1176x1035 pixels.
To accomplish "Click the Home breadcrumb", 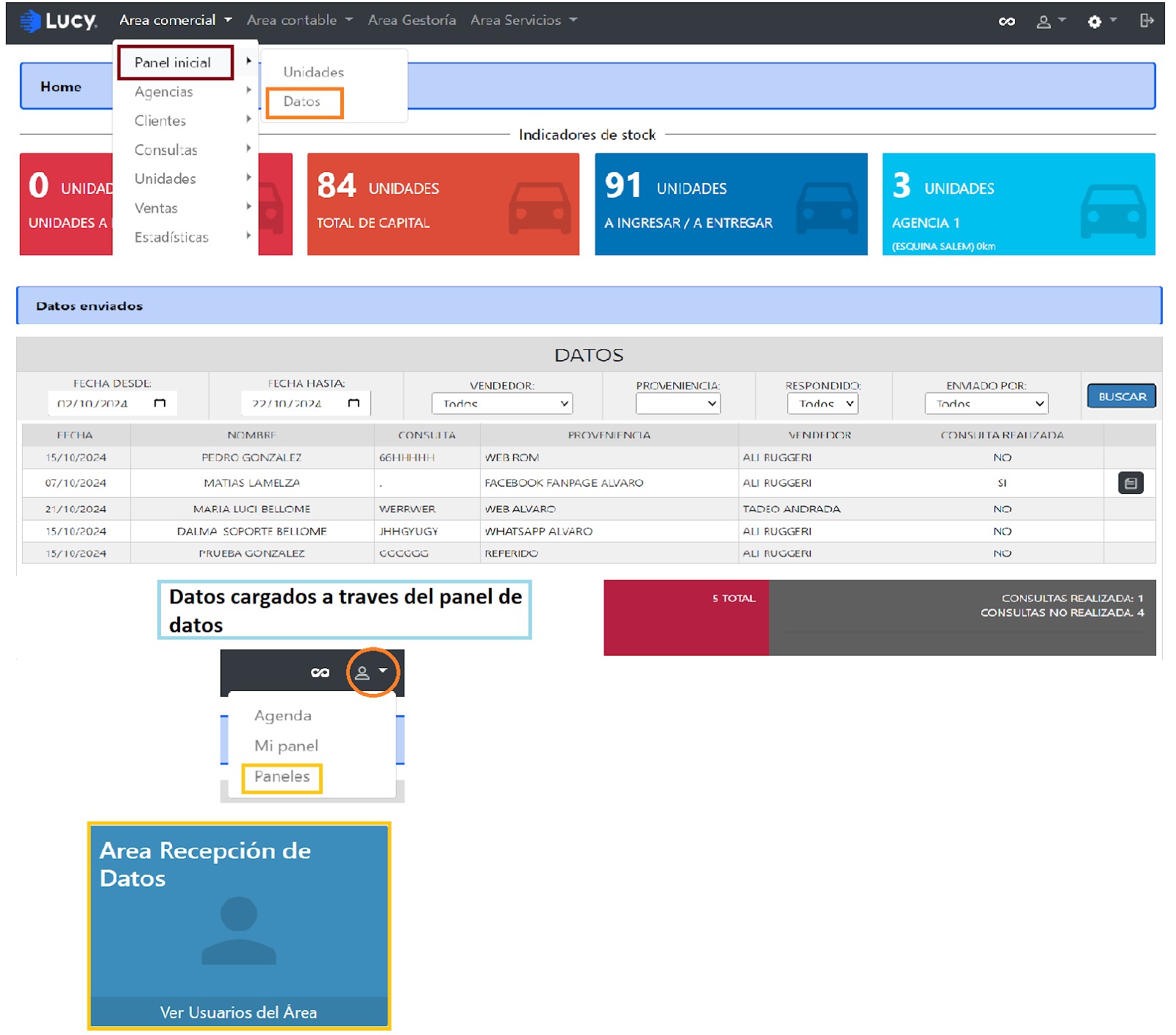I will pyautogui.click(x=61, y=87).
